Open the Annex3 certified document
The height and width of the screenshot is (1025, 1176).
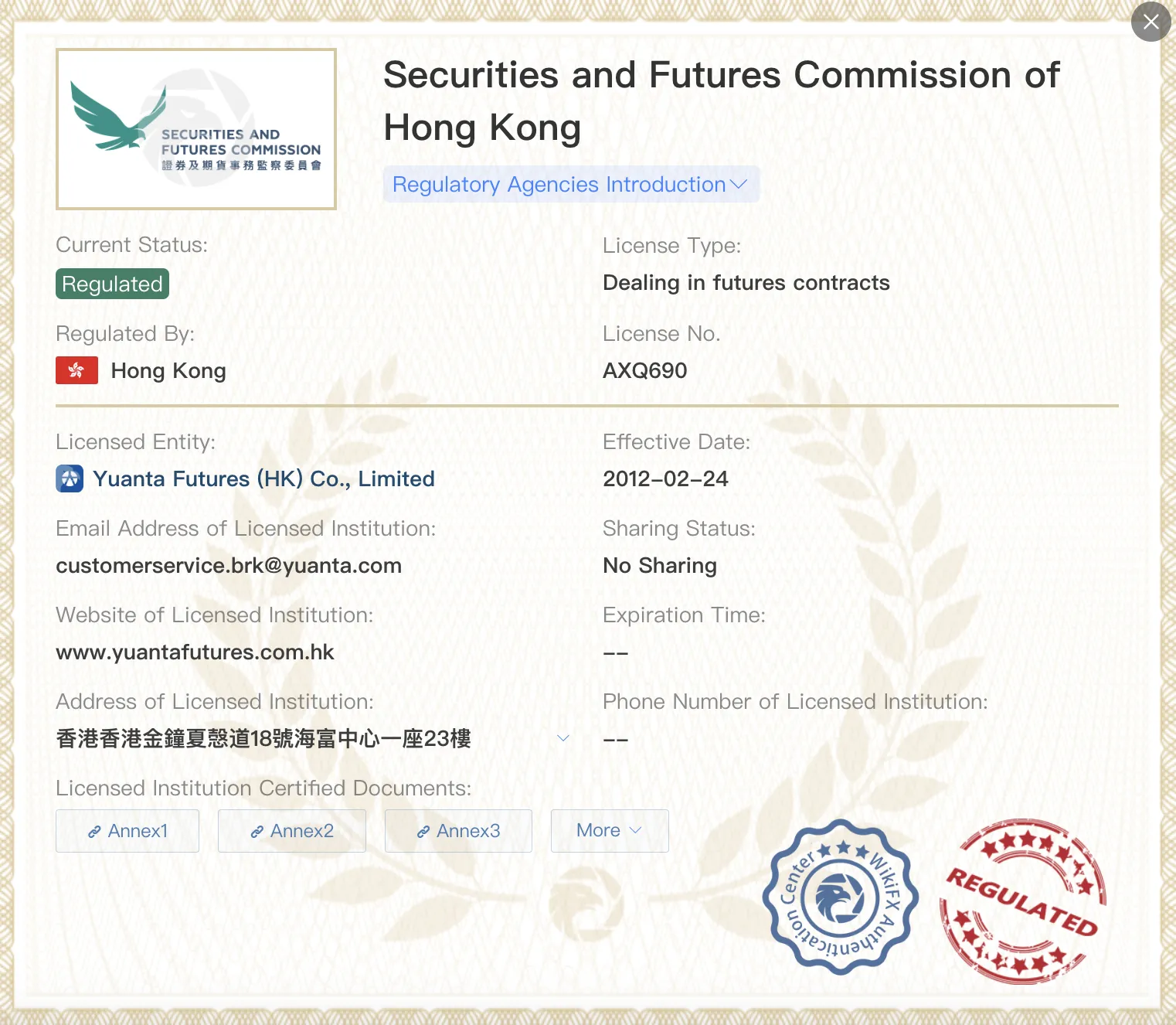pos(458,831)
